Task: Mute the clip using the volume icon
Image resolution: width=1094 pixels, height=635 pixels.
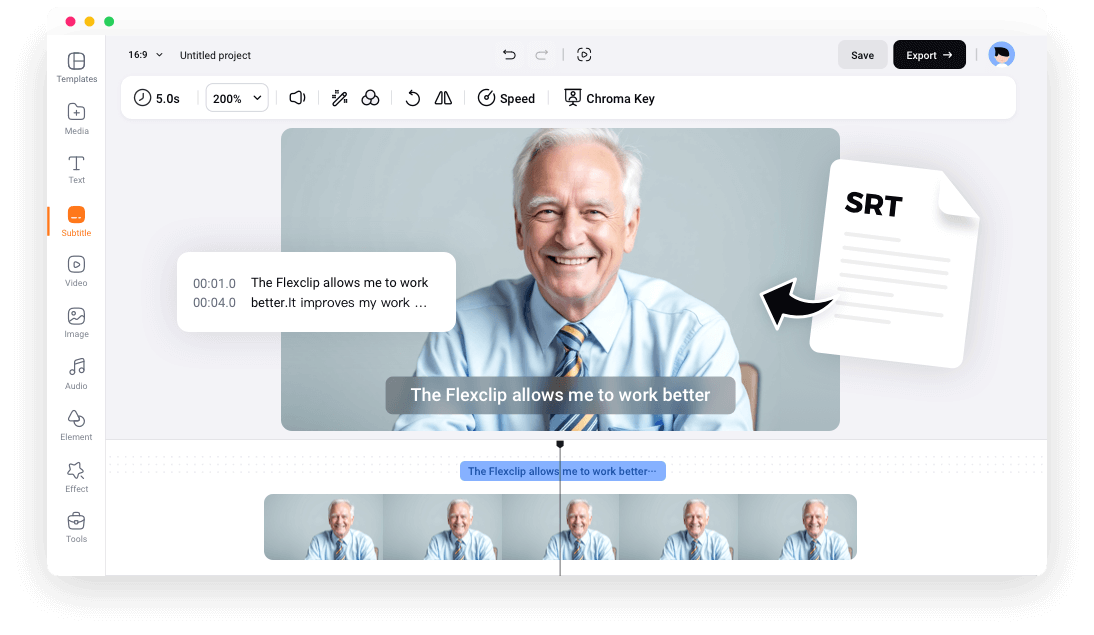Action: [x=296, y=98]
